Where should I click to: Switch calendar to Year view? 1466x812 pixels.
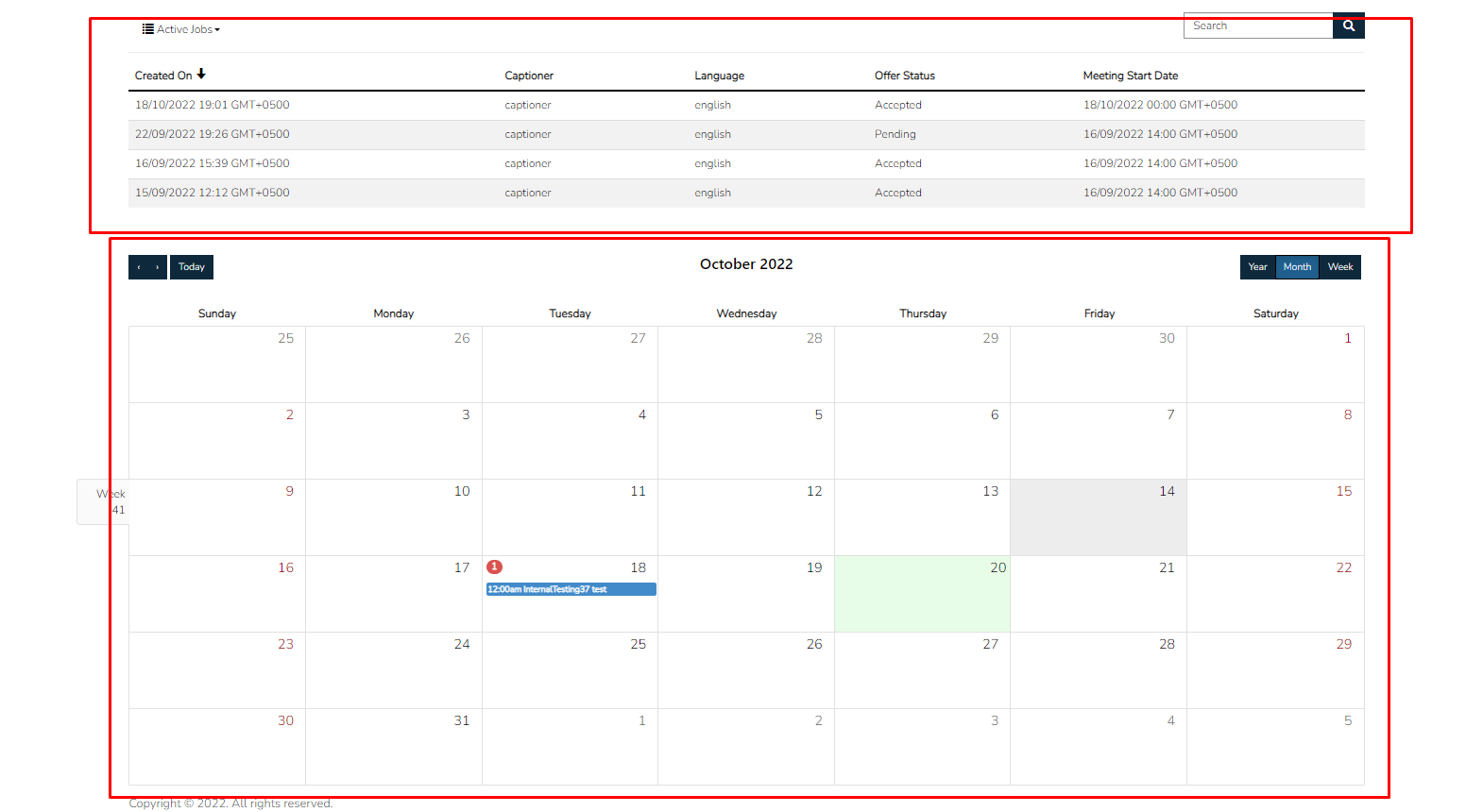[x=1257, y=267]
